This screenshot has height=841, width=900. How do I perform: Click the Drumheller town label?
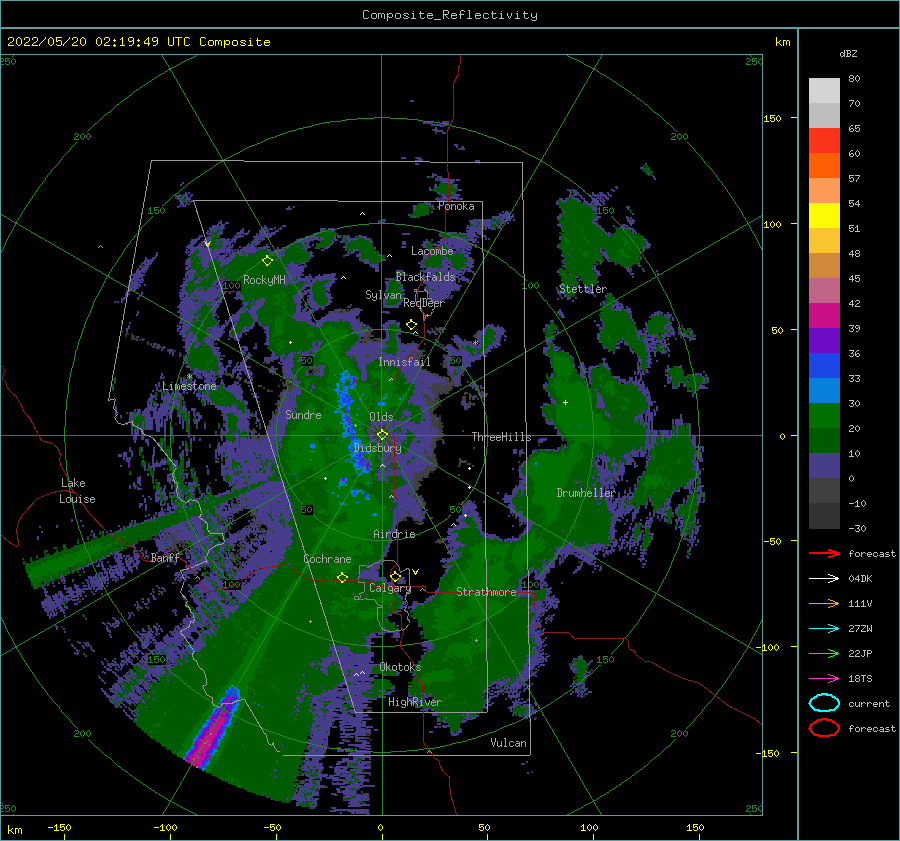(585, 493)
